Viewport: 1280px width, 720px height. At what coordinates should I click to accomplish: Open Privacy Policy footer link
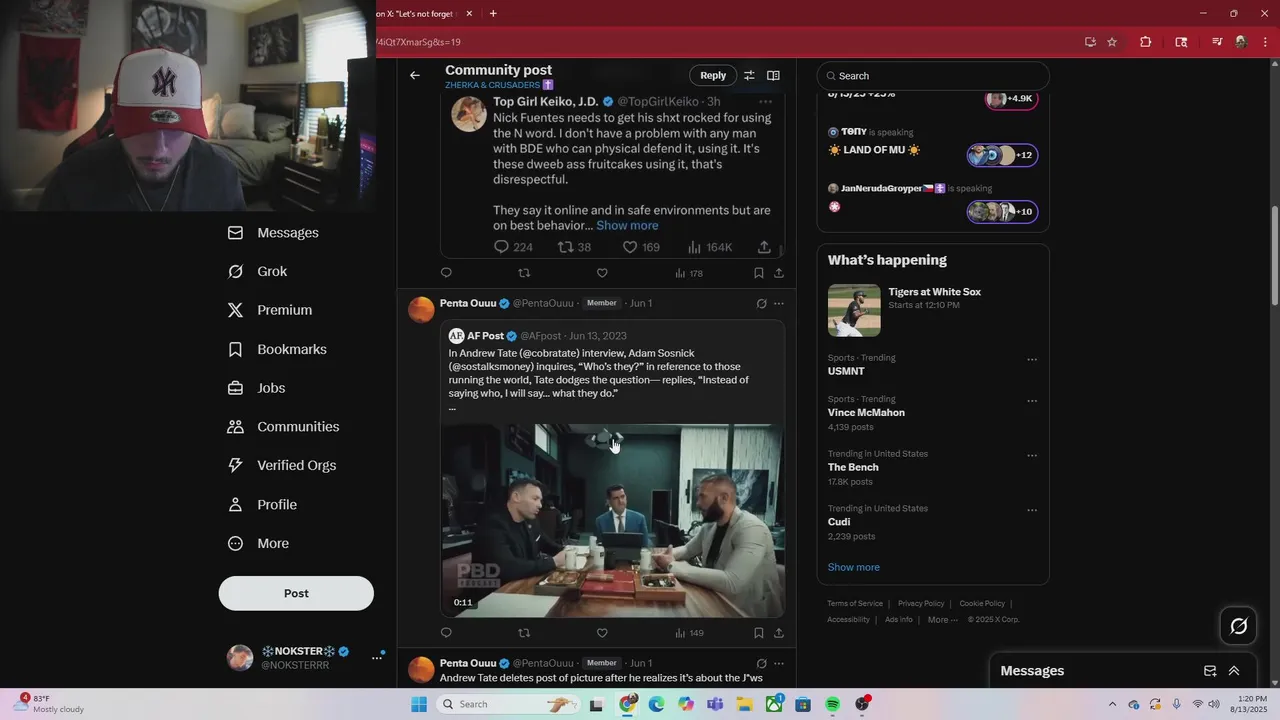tap(921, 603)
